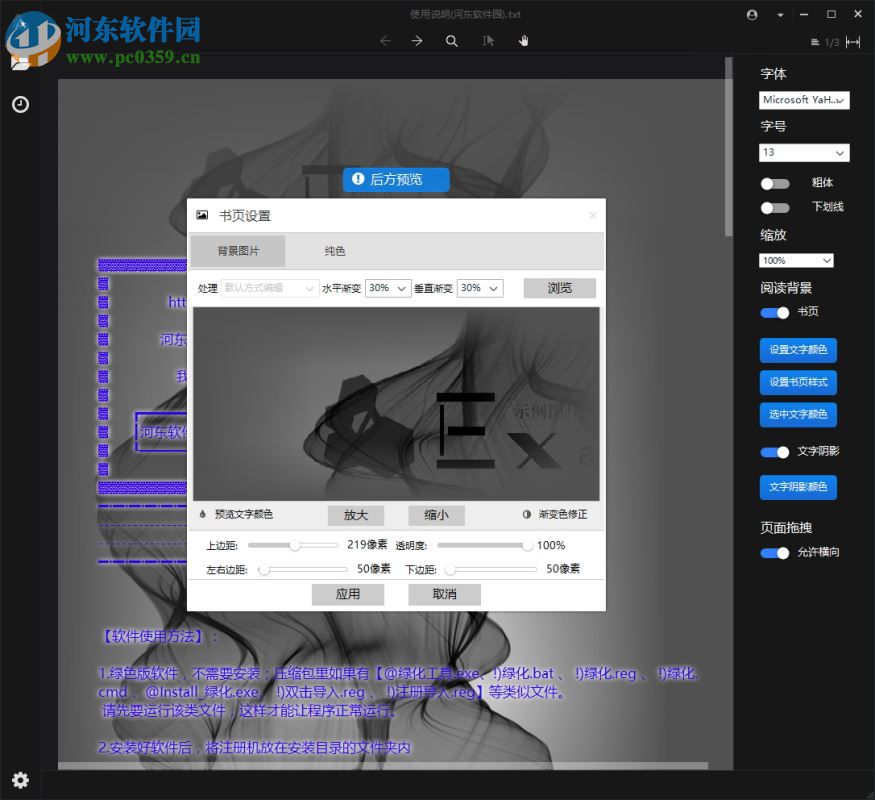Image resolution: width=875 pixels, height=800 pixels.
Task: Click the back navigation arrow
Action: 386,40
